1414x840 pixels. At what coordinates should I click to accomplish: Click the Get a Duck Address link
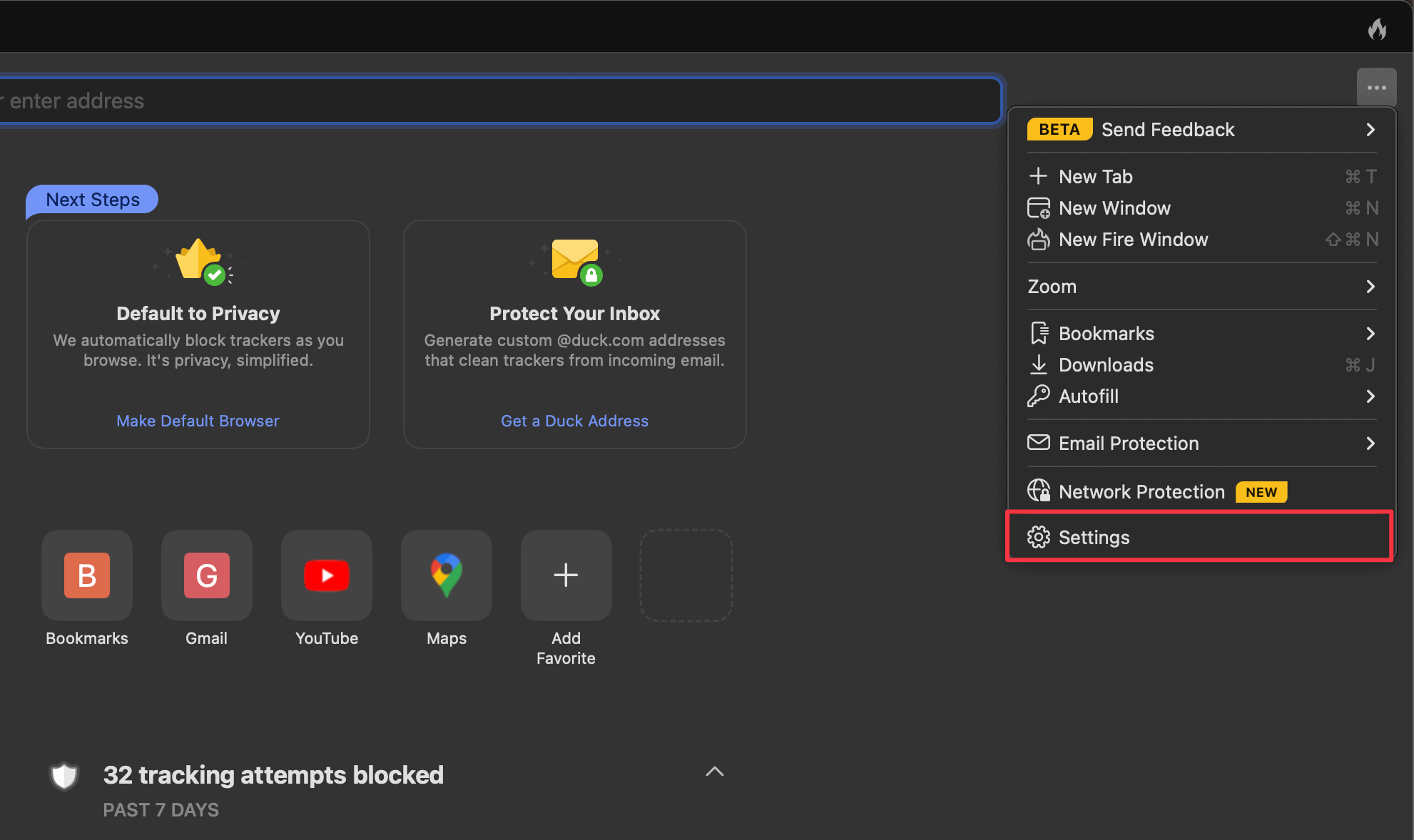tap(574, 421)
